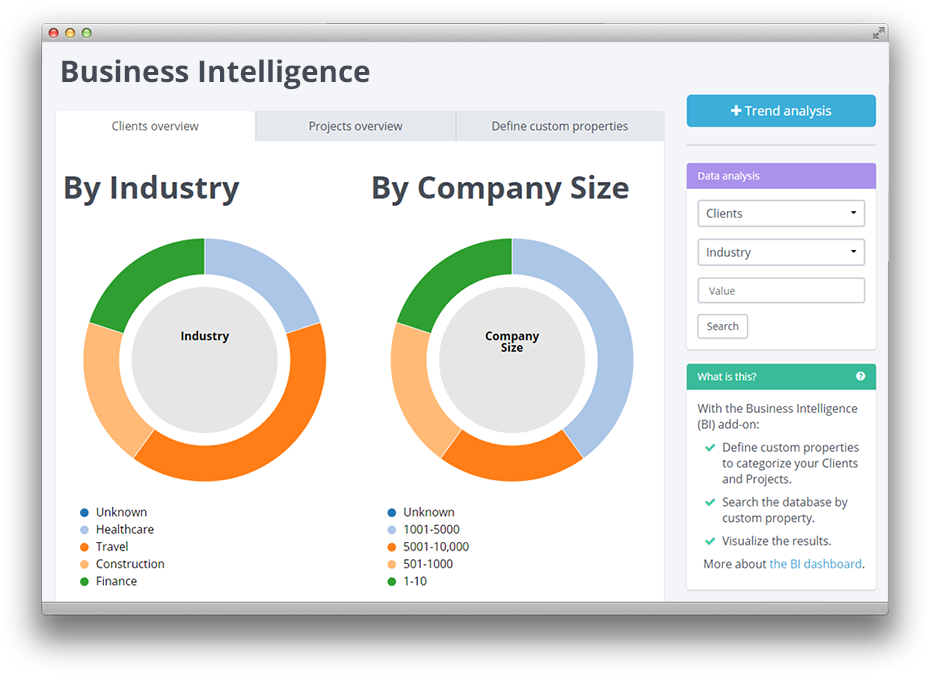Image resolution: width=929 pixels, height=674 pixels.
Task: Click the help question mark on What is this panel
Action: 860,376
